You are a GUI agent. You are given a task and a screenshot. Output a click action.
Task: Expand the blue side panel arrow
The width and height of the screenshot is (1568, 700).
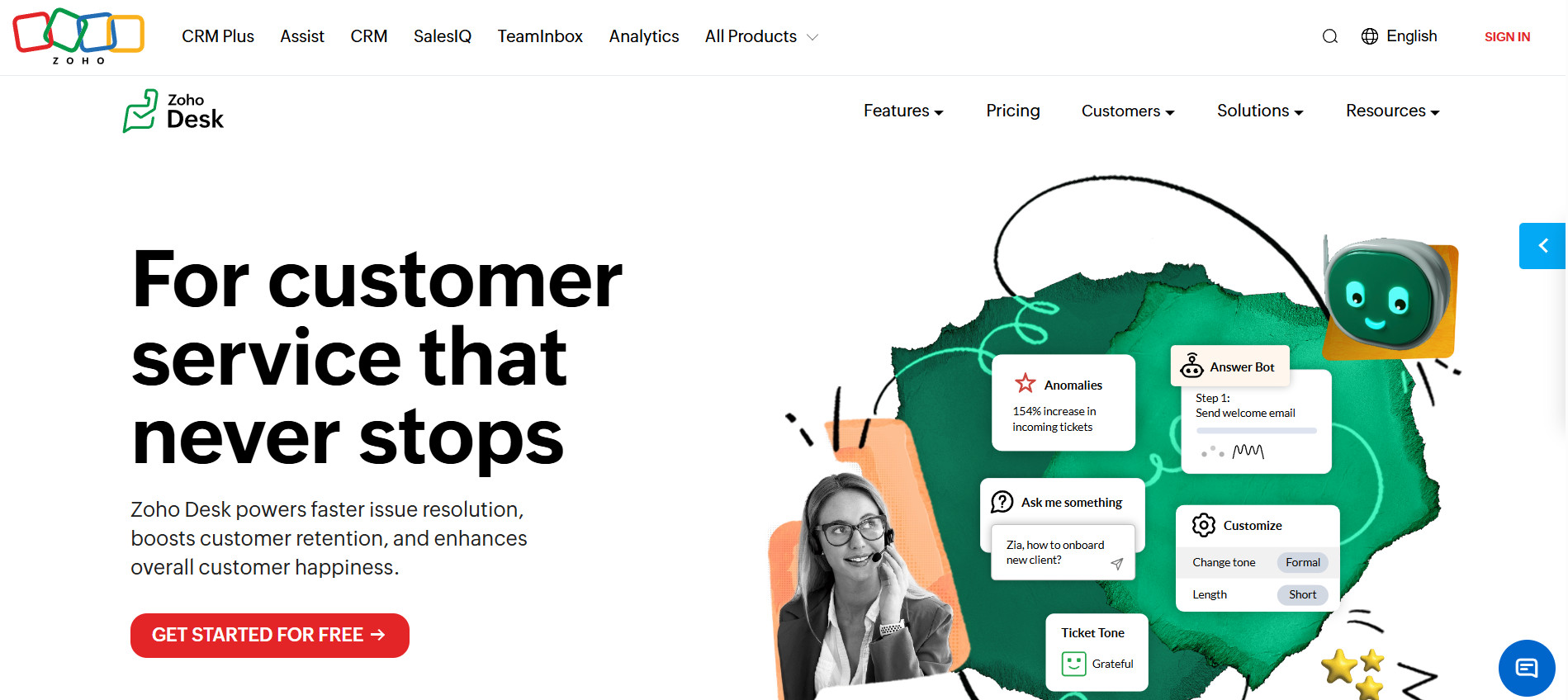[1542, 246]
